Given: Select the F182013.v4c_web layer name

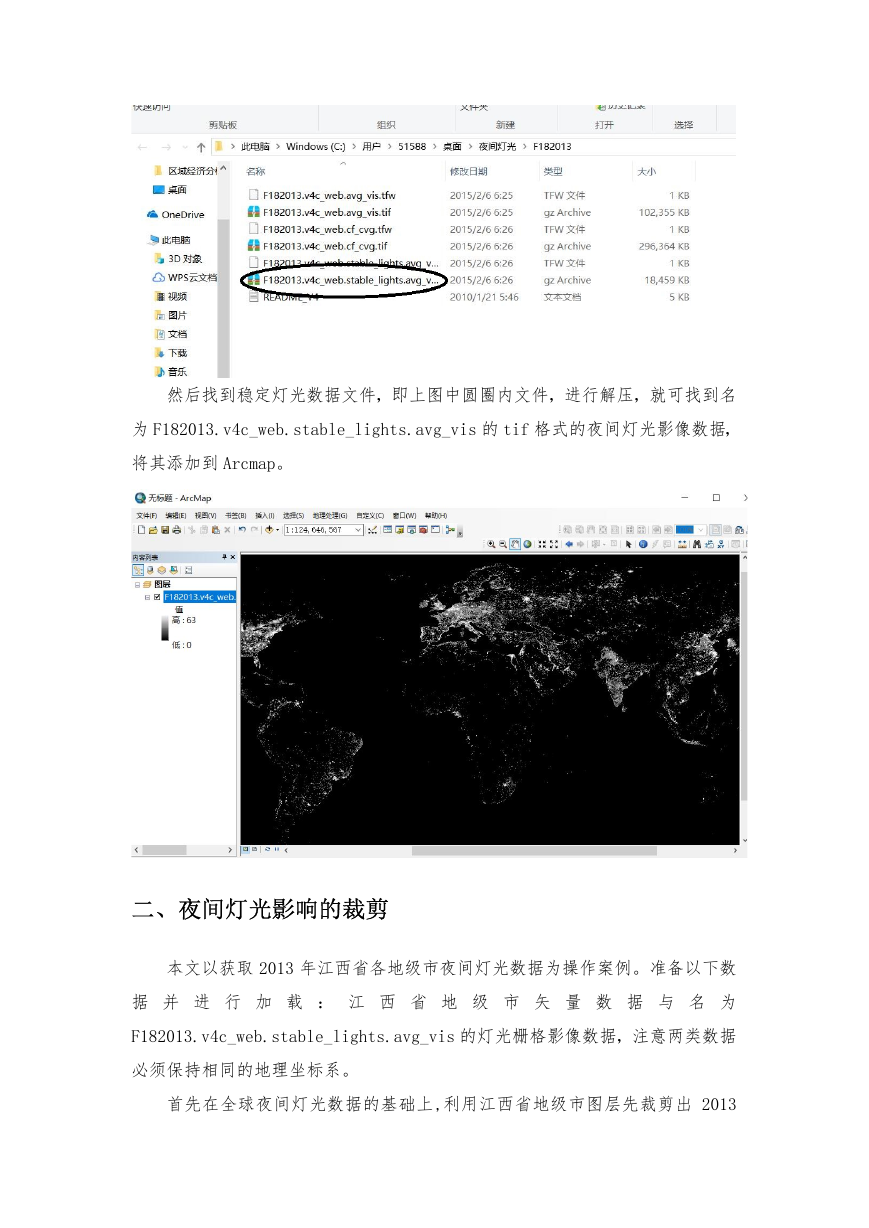Looking at the screenshot, I should click(200, 597).
